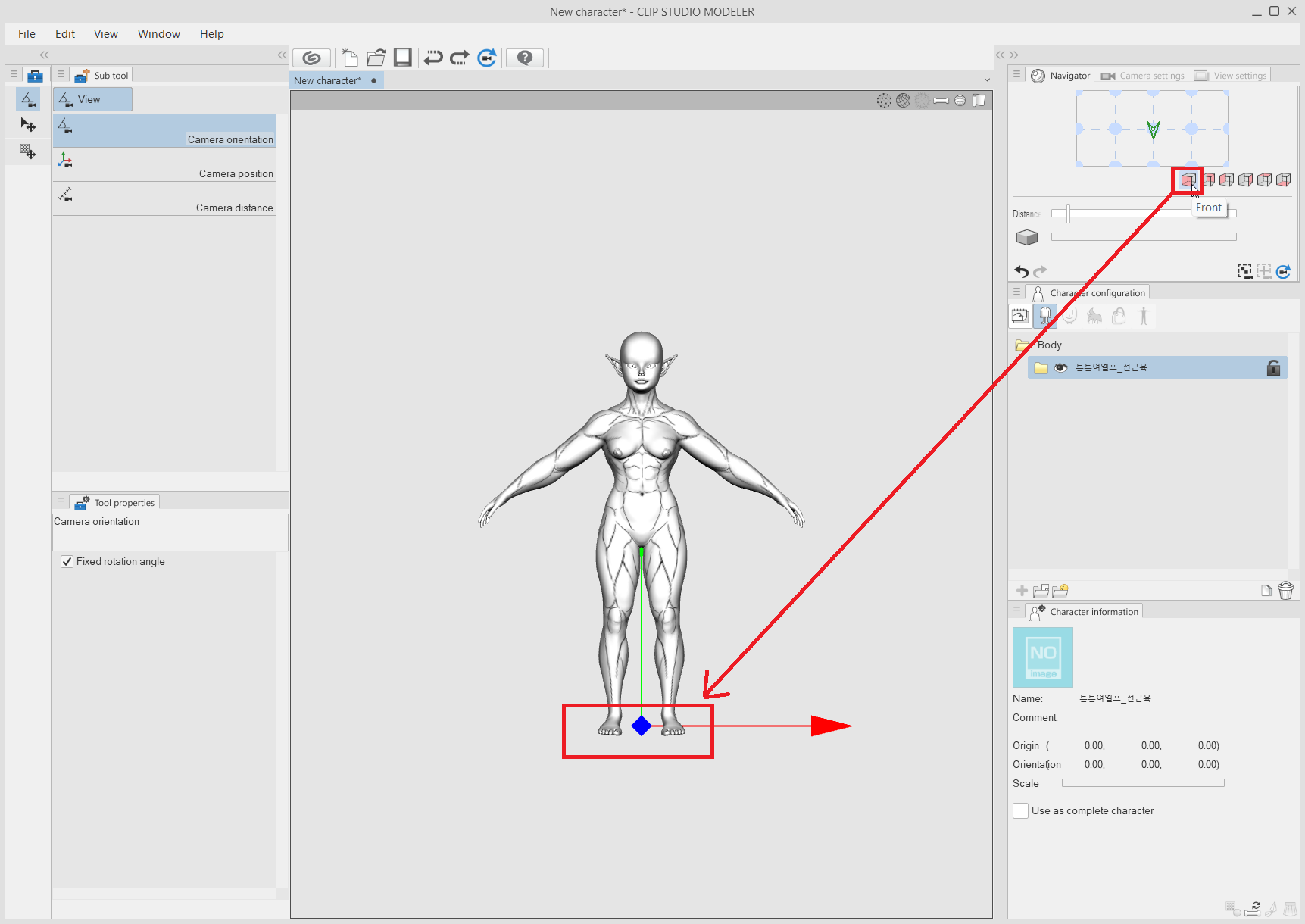Click the Undo icon in the Navigator panel

click(x=1022, y=271)
